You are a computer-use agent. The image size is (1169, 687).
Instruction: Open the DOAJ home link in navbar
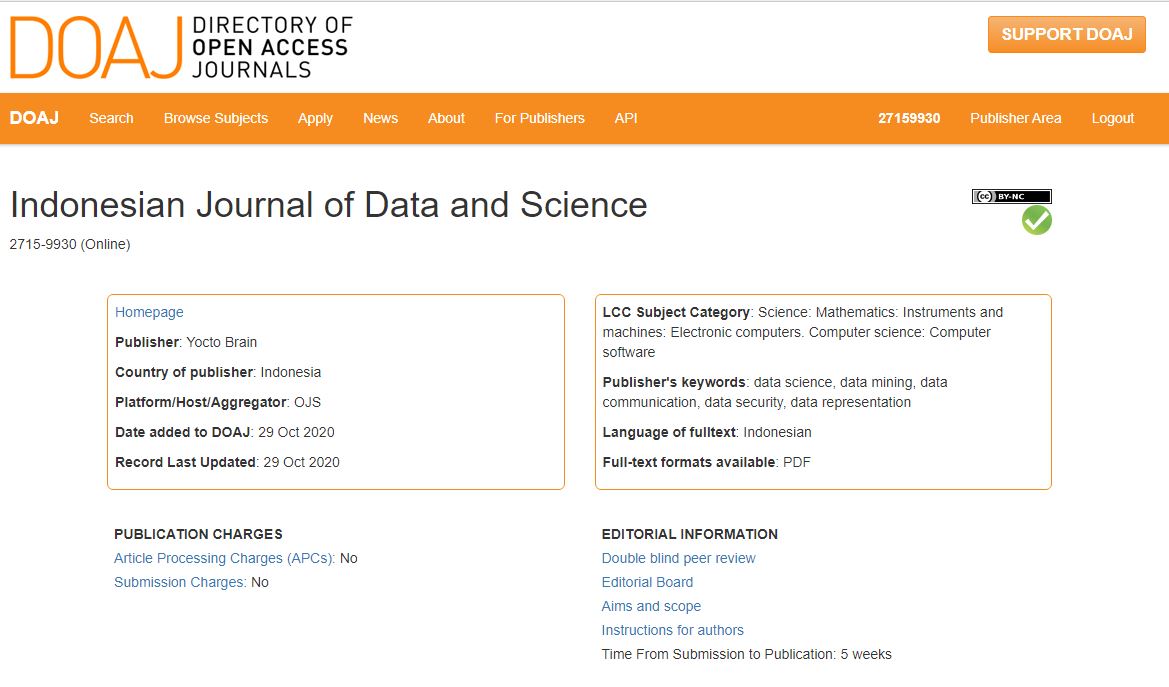point(34,118)
